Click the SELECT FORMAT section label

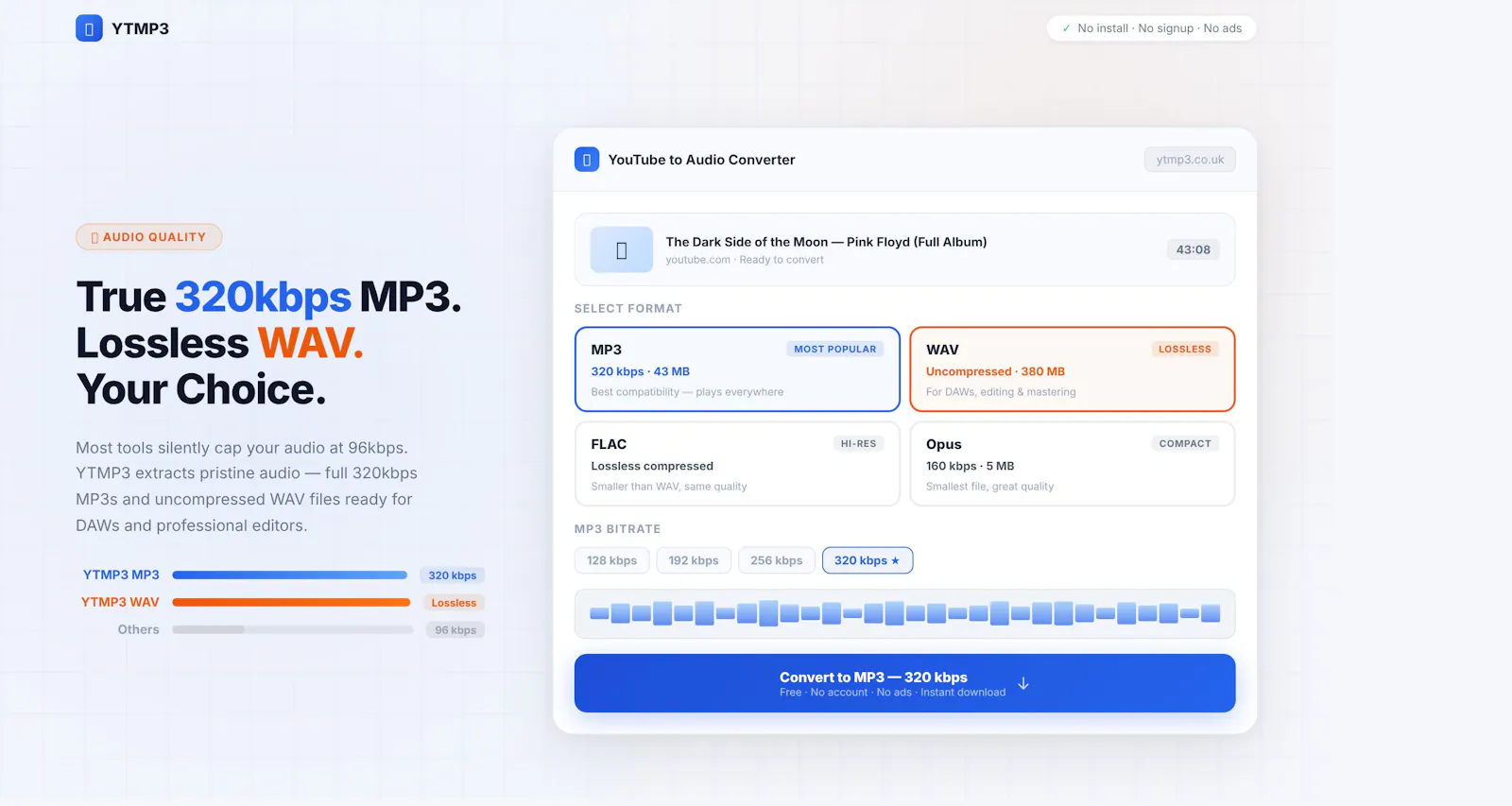(x=628, y=308)
